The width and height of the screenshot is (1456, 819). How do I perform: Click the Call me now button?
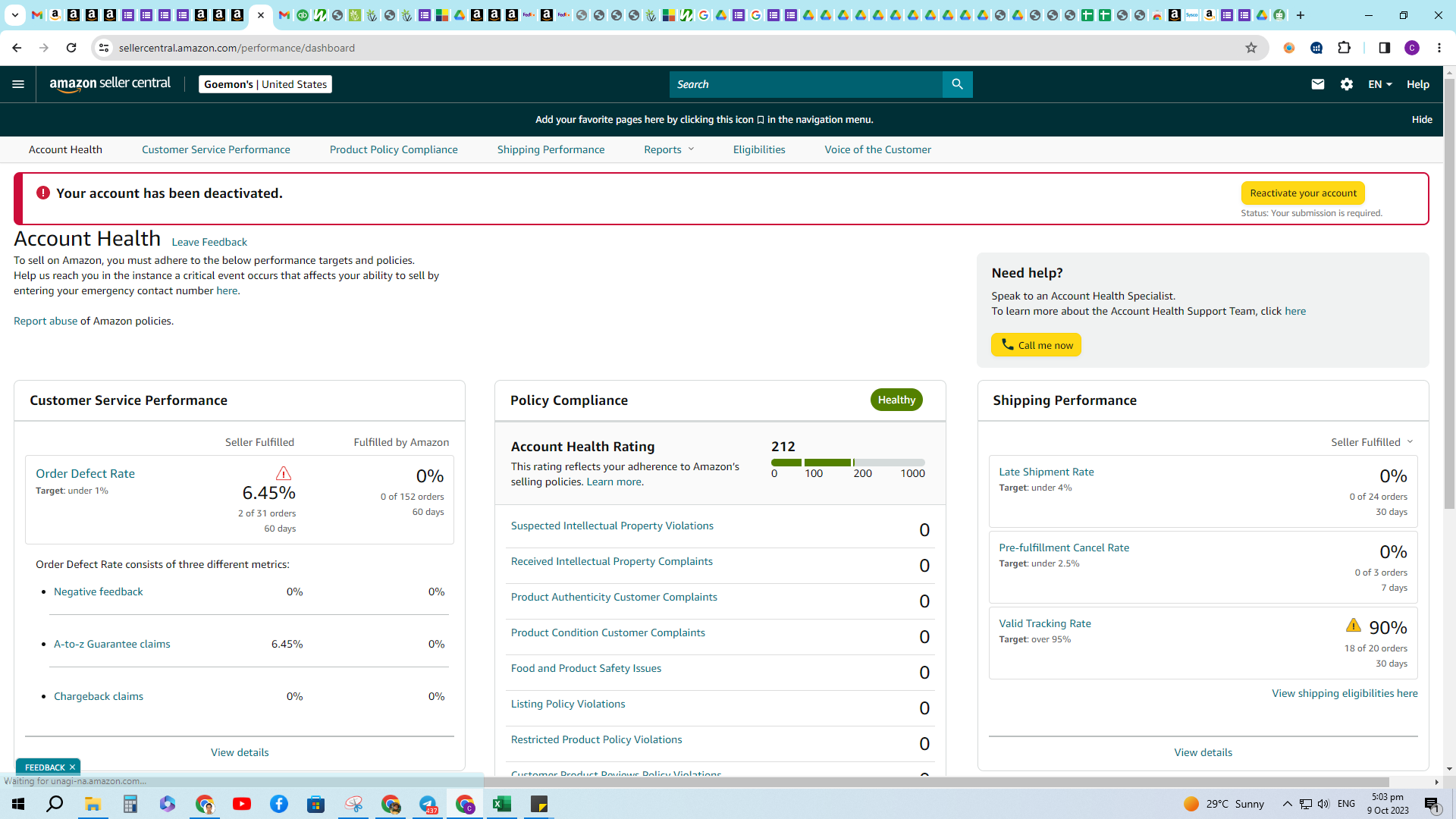(1036, 345)
